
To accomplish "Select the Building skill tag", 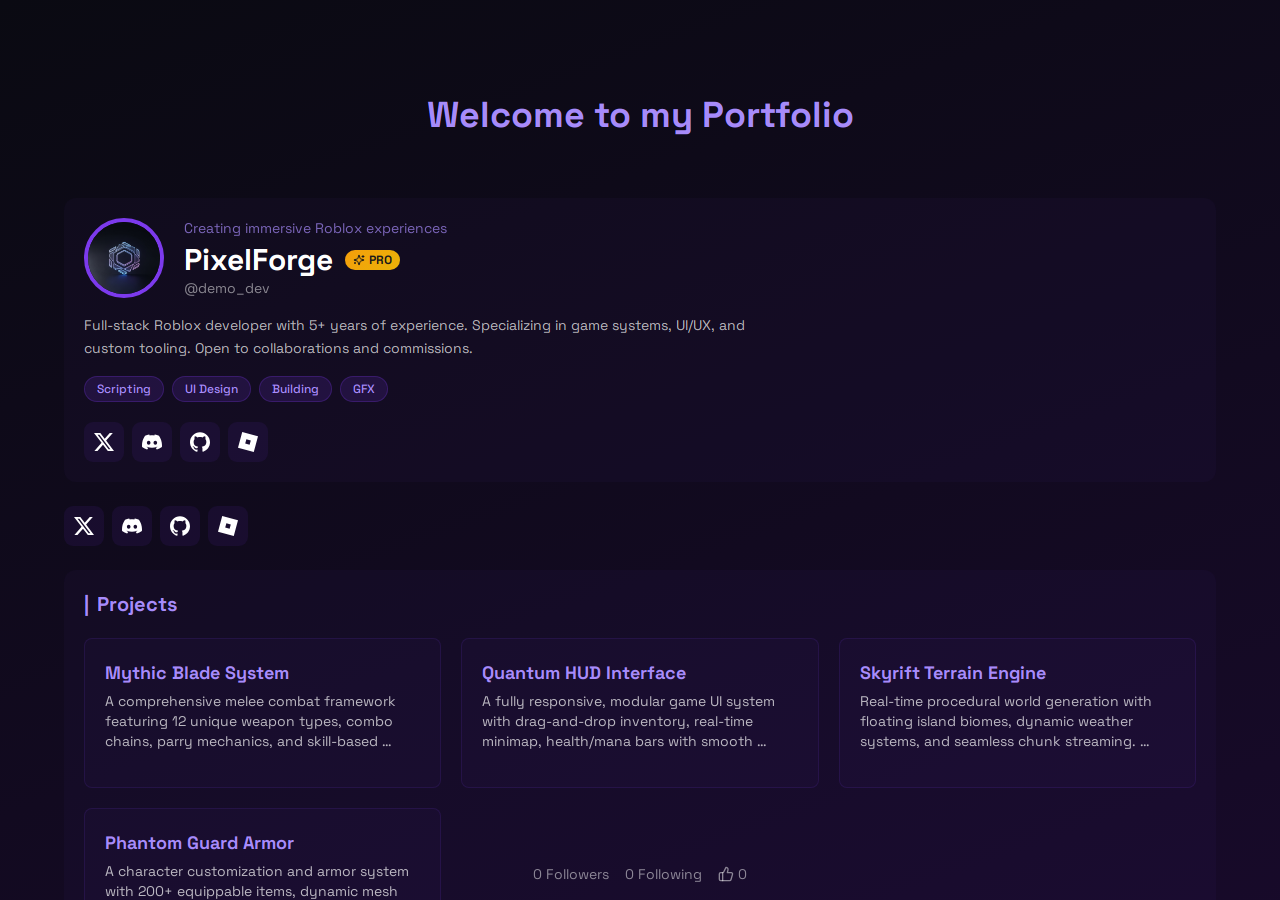I will [295, 389].
